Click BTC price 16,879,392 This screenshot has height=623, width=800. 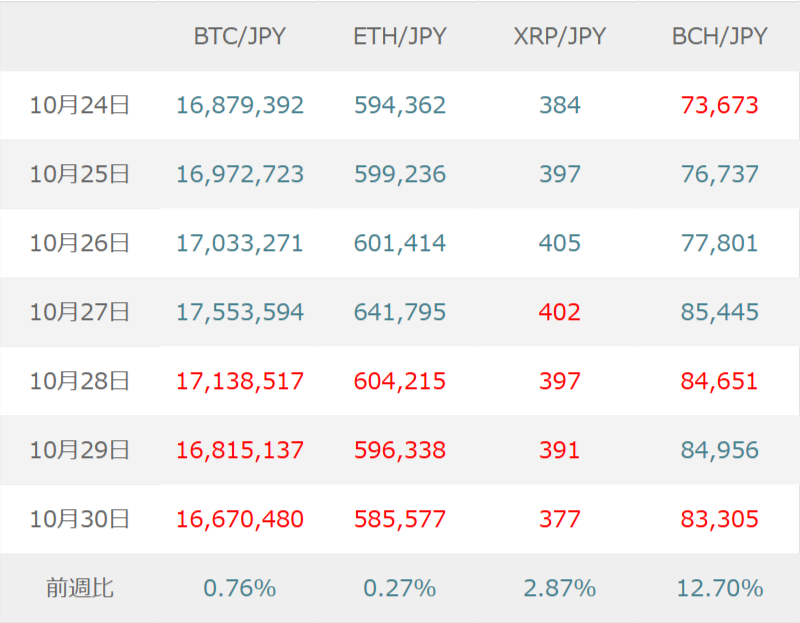pyautogui.click(x=240, y=105)
